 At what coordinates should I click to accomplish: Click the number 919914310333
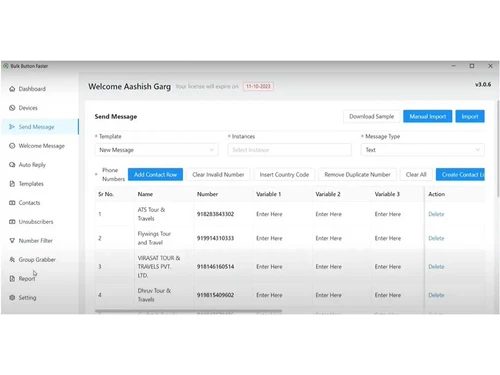(x=215, y=238)
